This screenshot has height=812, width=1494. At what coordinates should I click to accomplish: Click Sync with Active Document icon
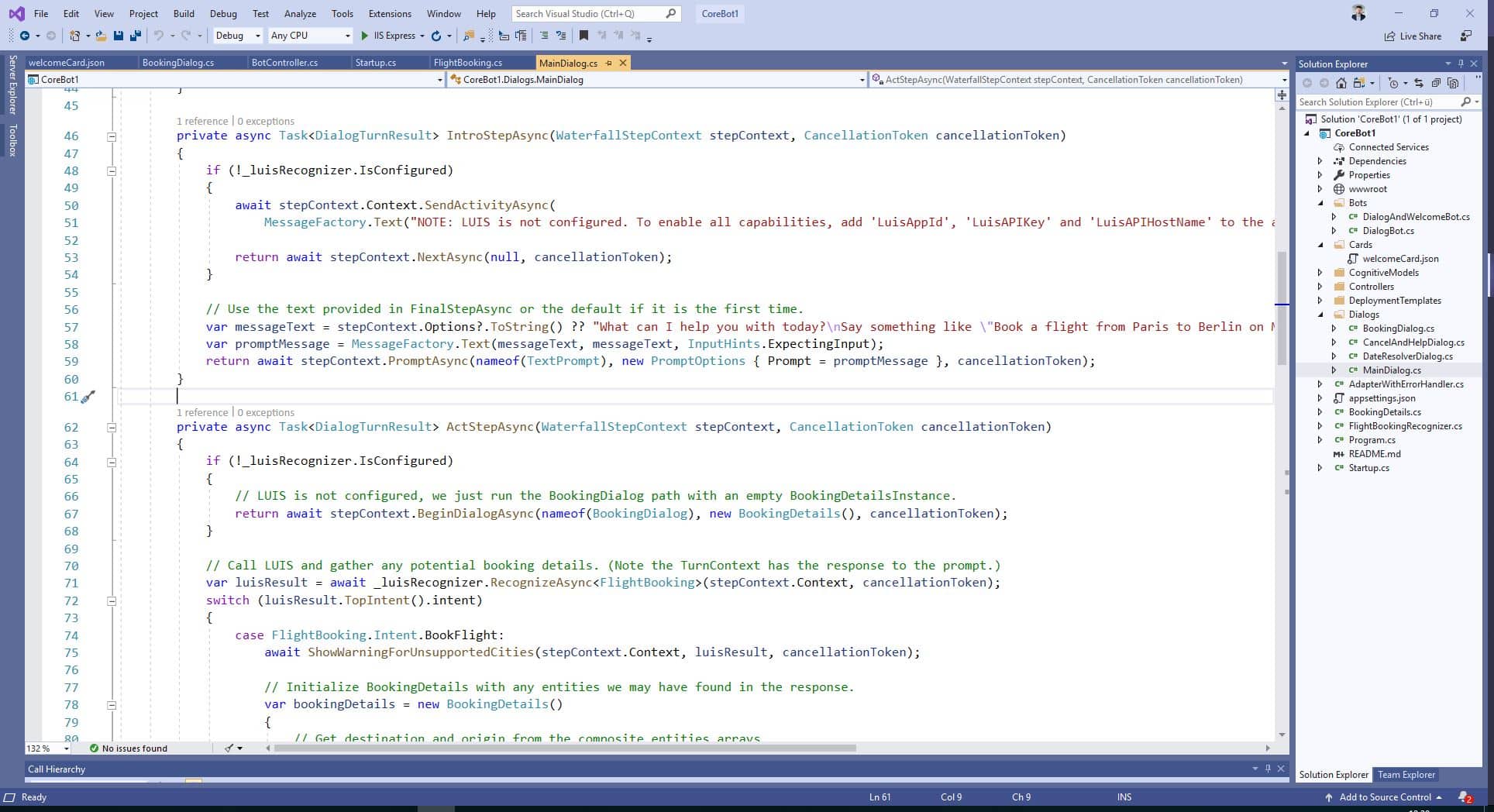[1418, 83]
